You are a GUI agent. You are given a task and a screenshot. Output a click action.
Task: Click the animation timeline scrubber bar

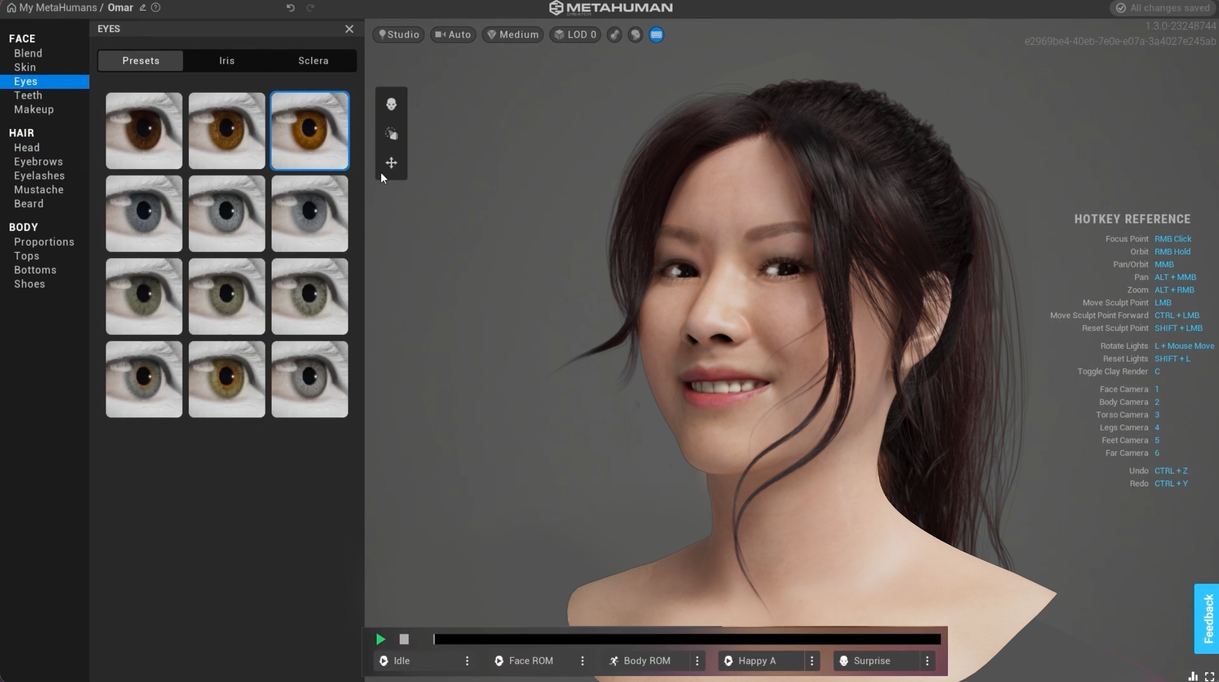687,639
